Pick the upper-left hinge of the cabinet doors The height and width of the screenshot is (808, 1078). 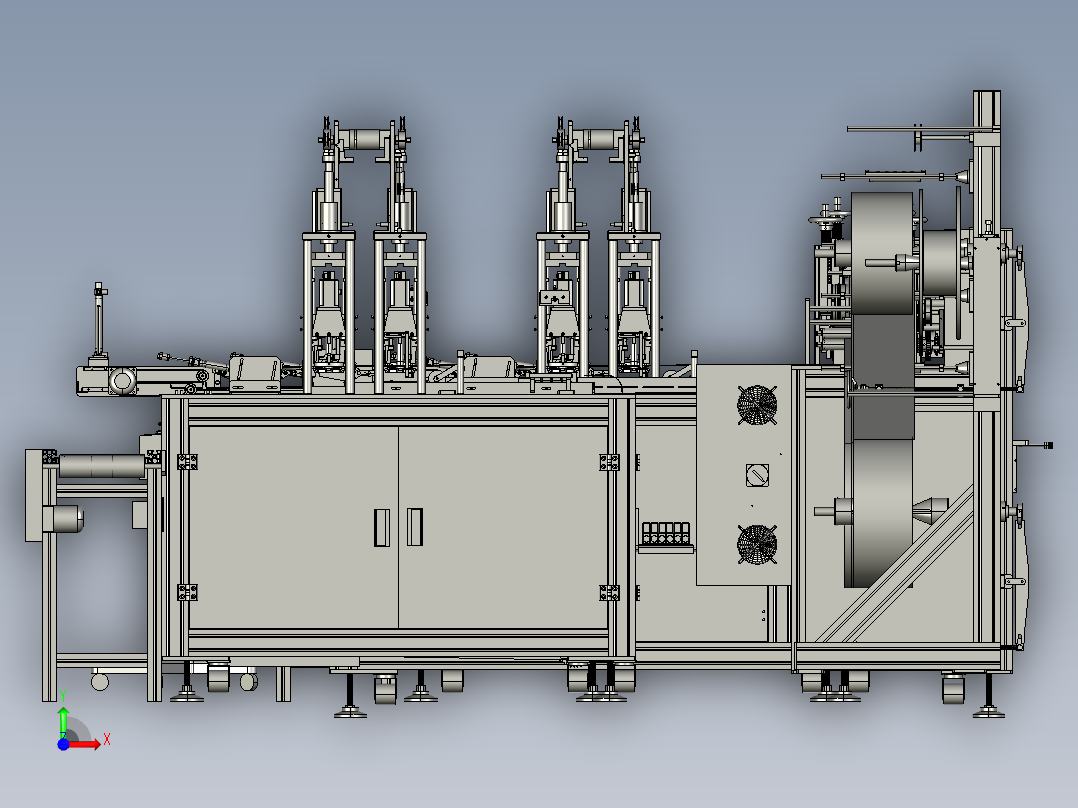pos(187,461)
